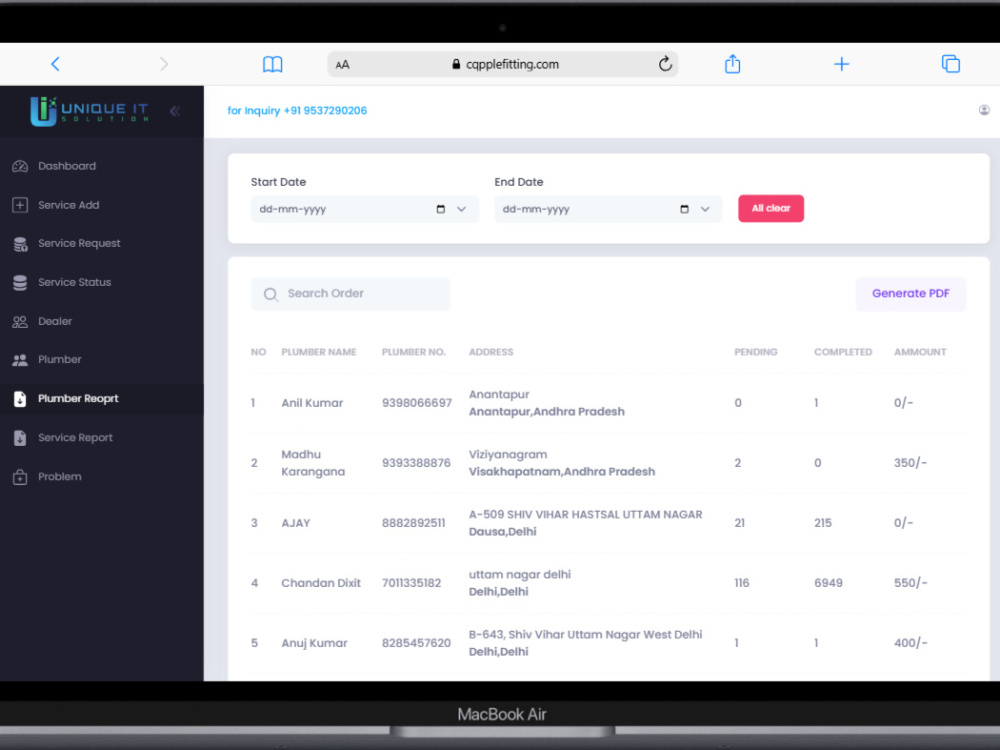The width and height of the screenshot is (1000, 750).
Task: Click the phone number 9393388876
Action: (x=416, y=463)
